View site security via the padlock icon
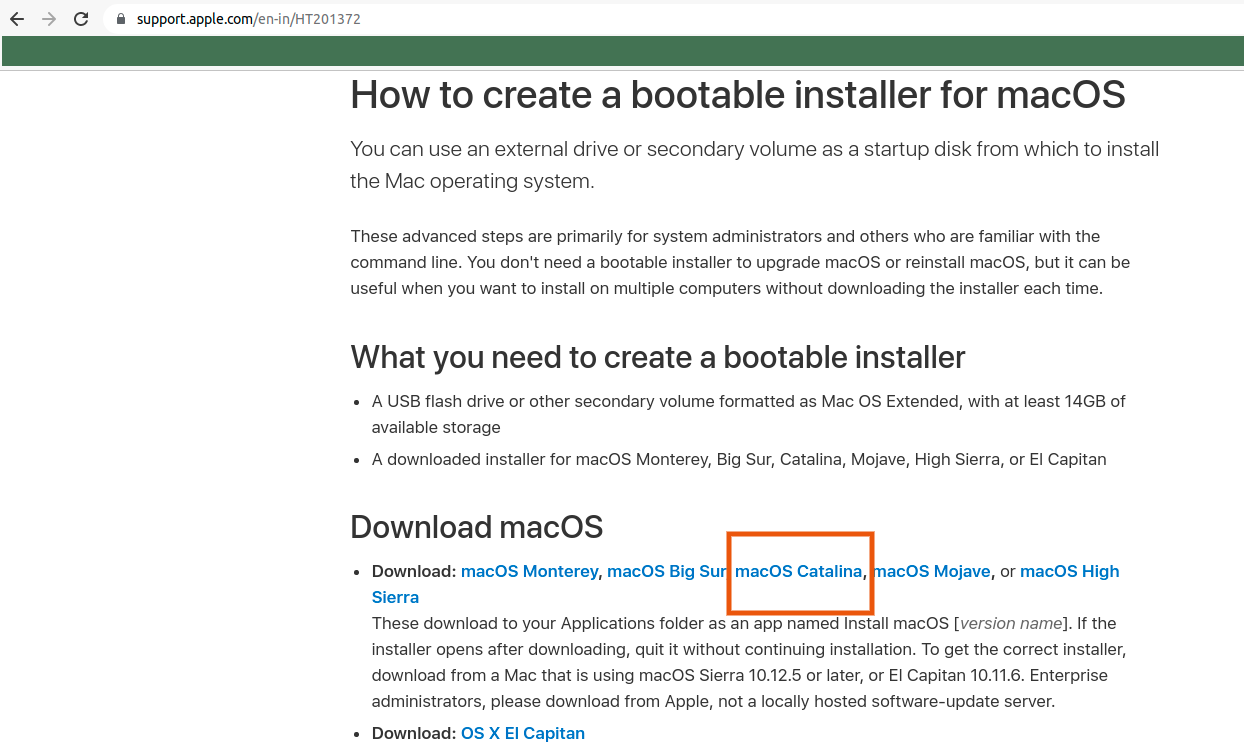 pyautogui.click(x=121, y=19)
